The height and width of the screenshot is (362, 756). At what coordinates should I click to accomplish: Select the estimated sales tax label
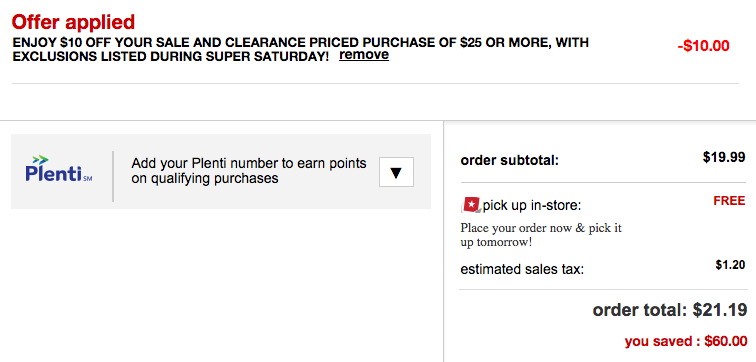point(522,269)
